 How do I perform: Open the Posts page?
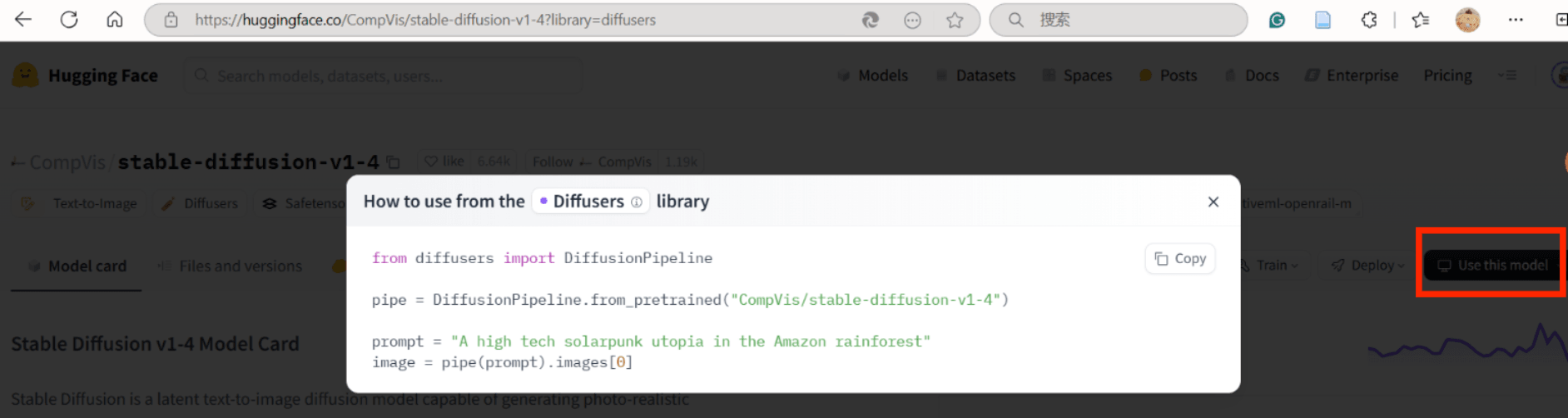pos(1168,76)
